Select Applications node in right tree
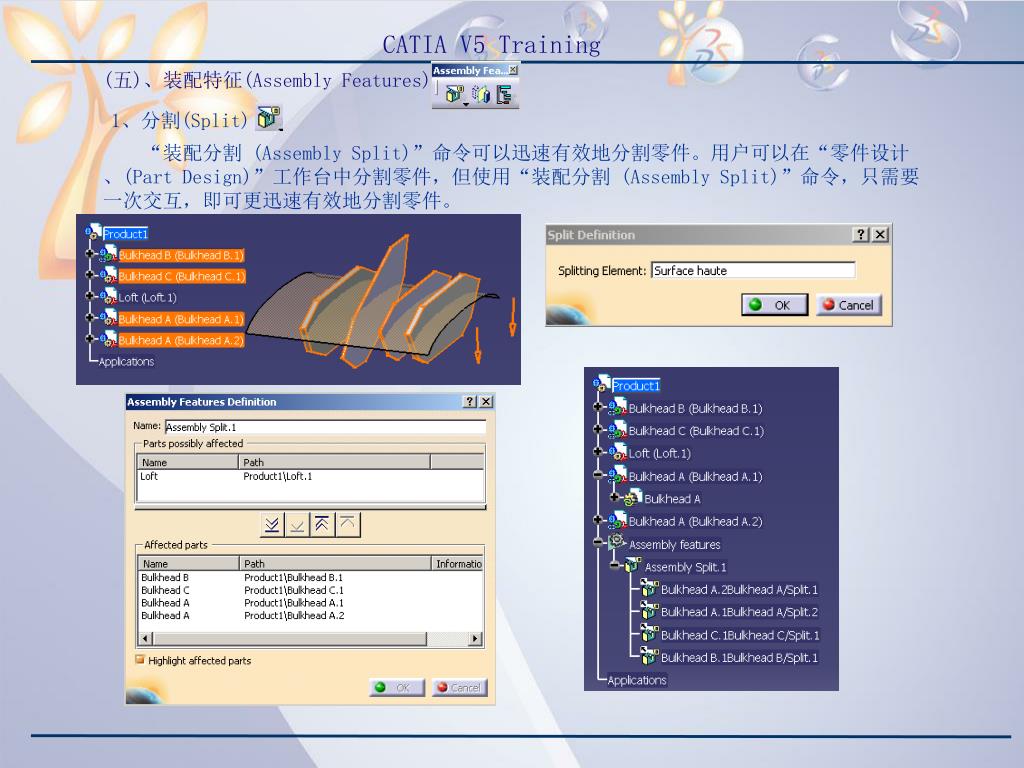Screen dimensions: 1024x768 [x=637, y=680]
